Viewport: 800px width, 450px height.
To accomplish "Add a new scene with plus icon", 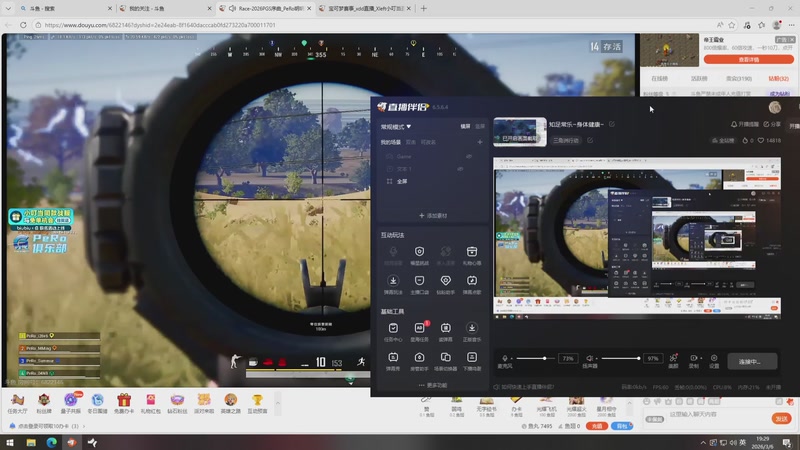I will click(480, 142).
